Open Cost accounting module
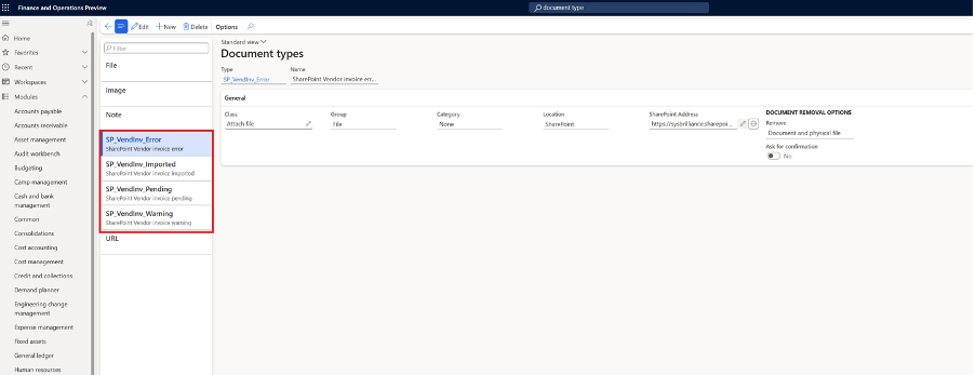 [x=36, y=248]
